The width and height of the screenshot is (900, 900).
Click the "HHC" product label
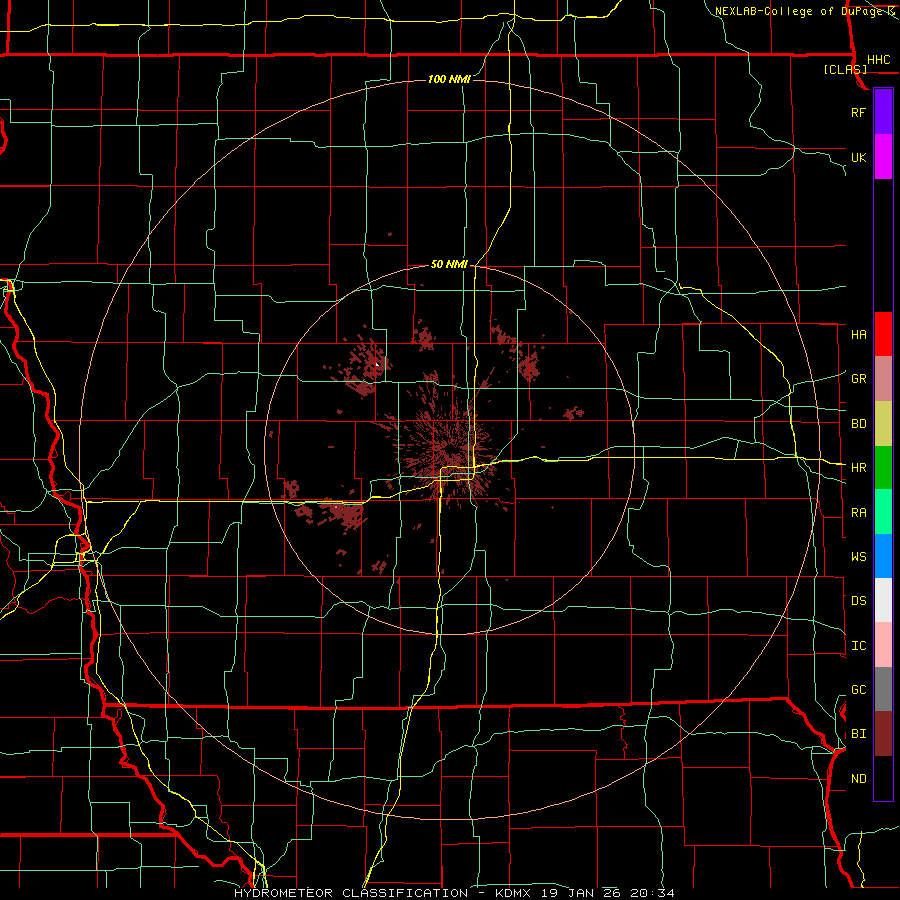879,60
